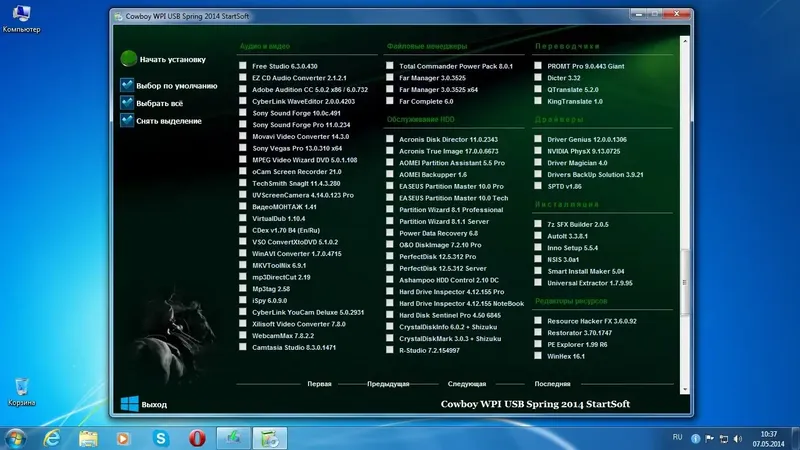Screen dimensions: 800x450
Task: Click Hard Disk Sentinel Pro 4.50 text
Action: (x=449, y=315)
